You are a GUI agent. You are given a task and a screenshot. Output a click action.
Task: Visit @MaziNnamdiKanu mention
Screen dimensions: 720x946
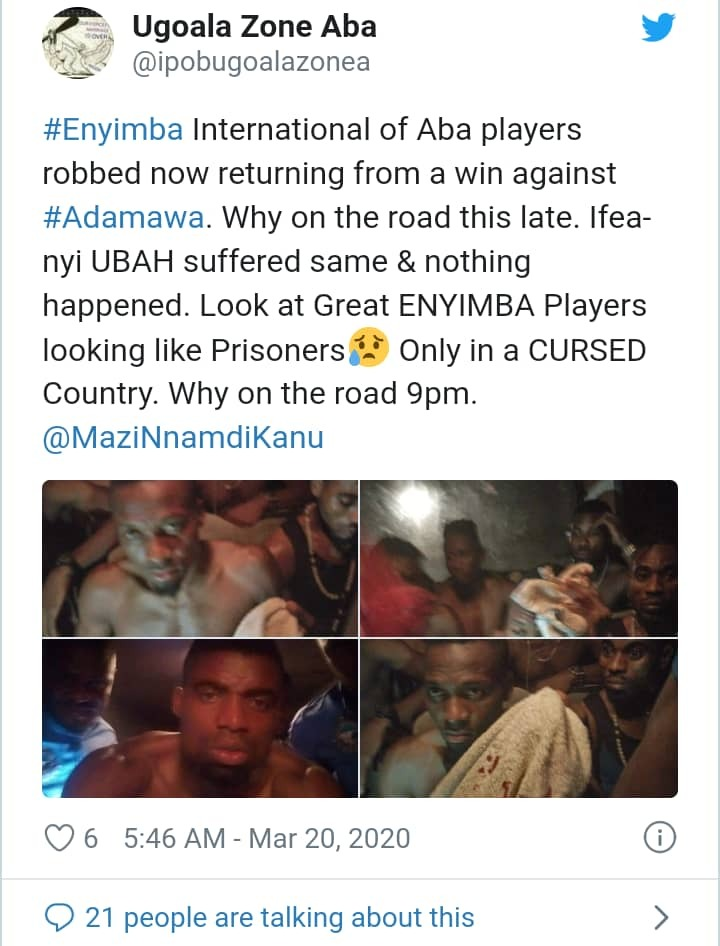point(183,437)
